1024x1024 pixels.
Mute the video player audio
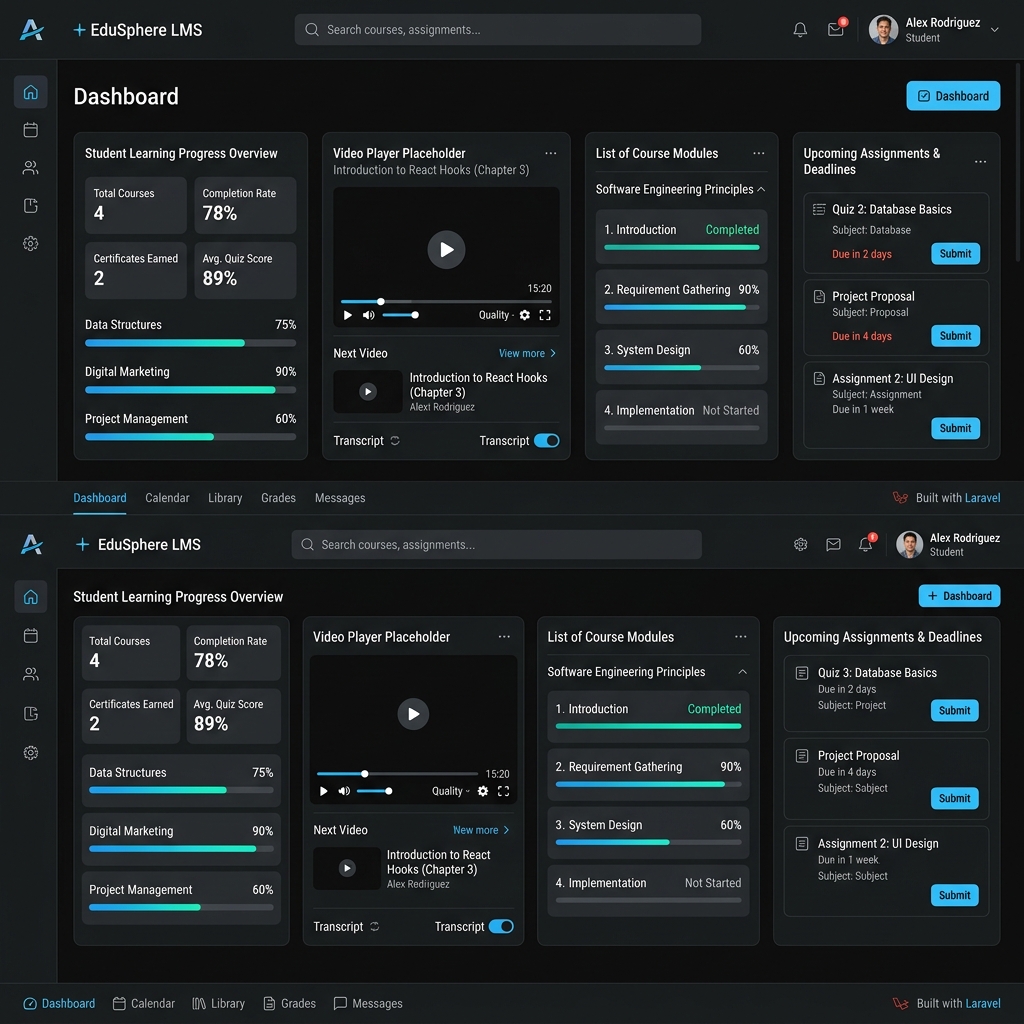pos(369,314)
